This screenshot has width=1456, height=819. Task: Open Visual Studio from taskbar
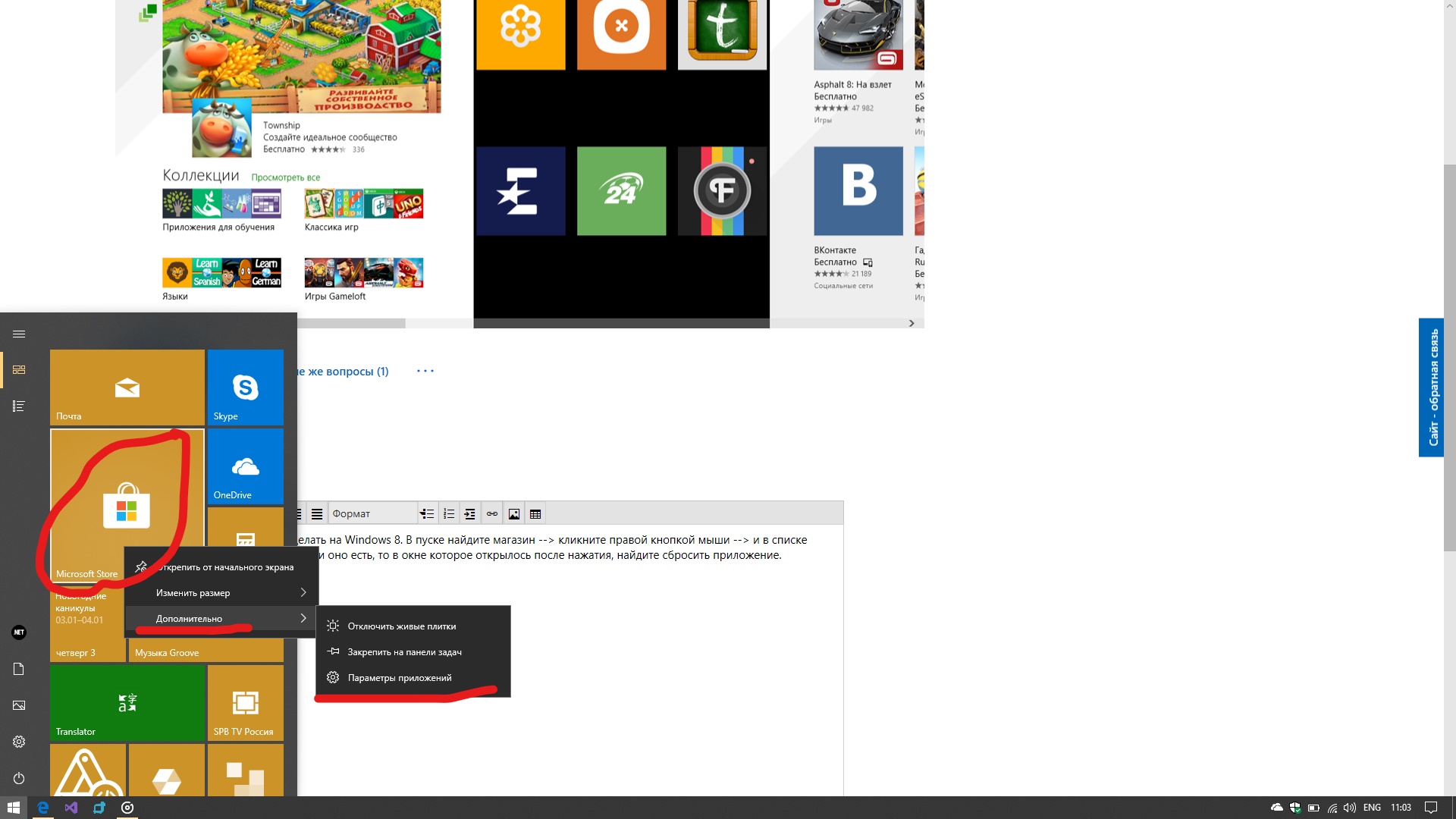tap(71, 808)
